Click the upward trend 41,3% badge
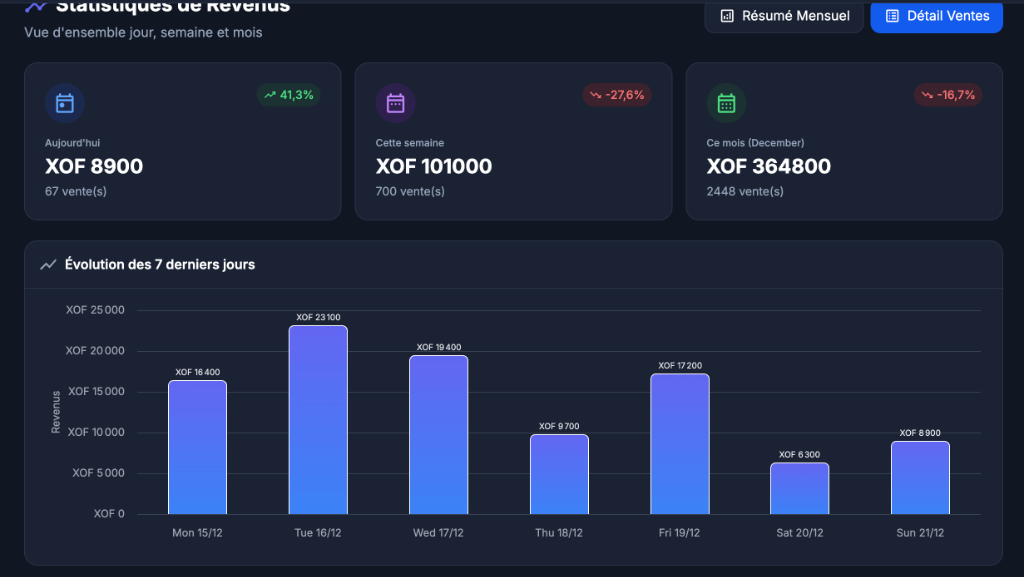The height and width of the screenshot is (577, 1024). [x=288, y=95]
